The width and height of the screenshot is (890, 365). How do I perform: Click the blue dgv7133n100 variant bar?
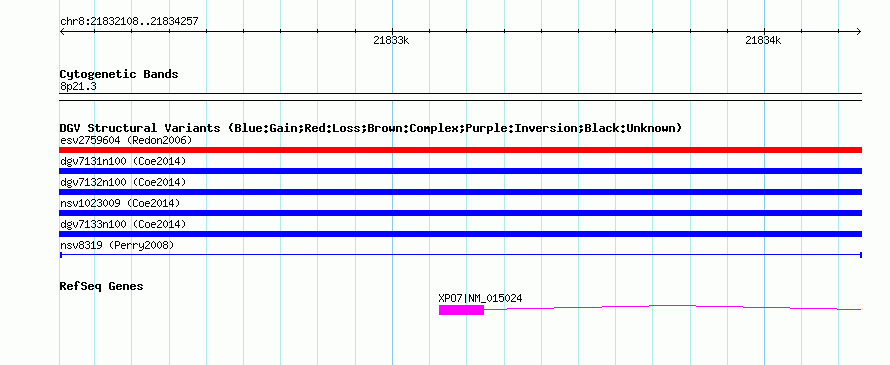pyautogui.click(x=460, y=234)
